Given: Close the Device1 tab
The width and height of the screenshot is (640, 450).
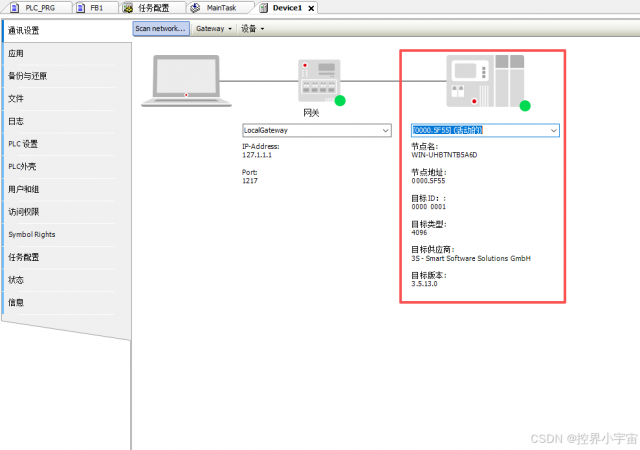Looking at the screenshot, I should [x=311, y=8].
